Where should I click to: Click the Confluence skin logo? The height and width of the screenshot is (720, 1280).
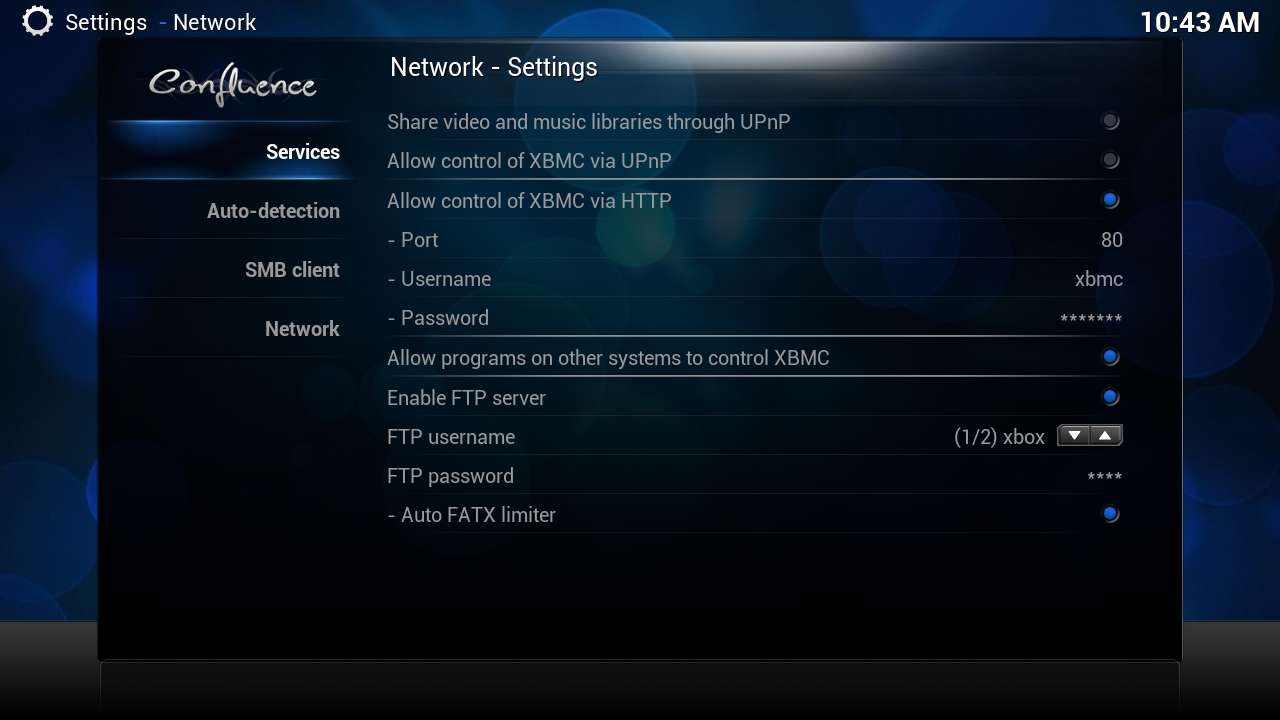click(x=232, y=84)
